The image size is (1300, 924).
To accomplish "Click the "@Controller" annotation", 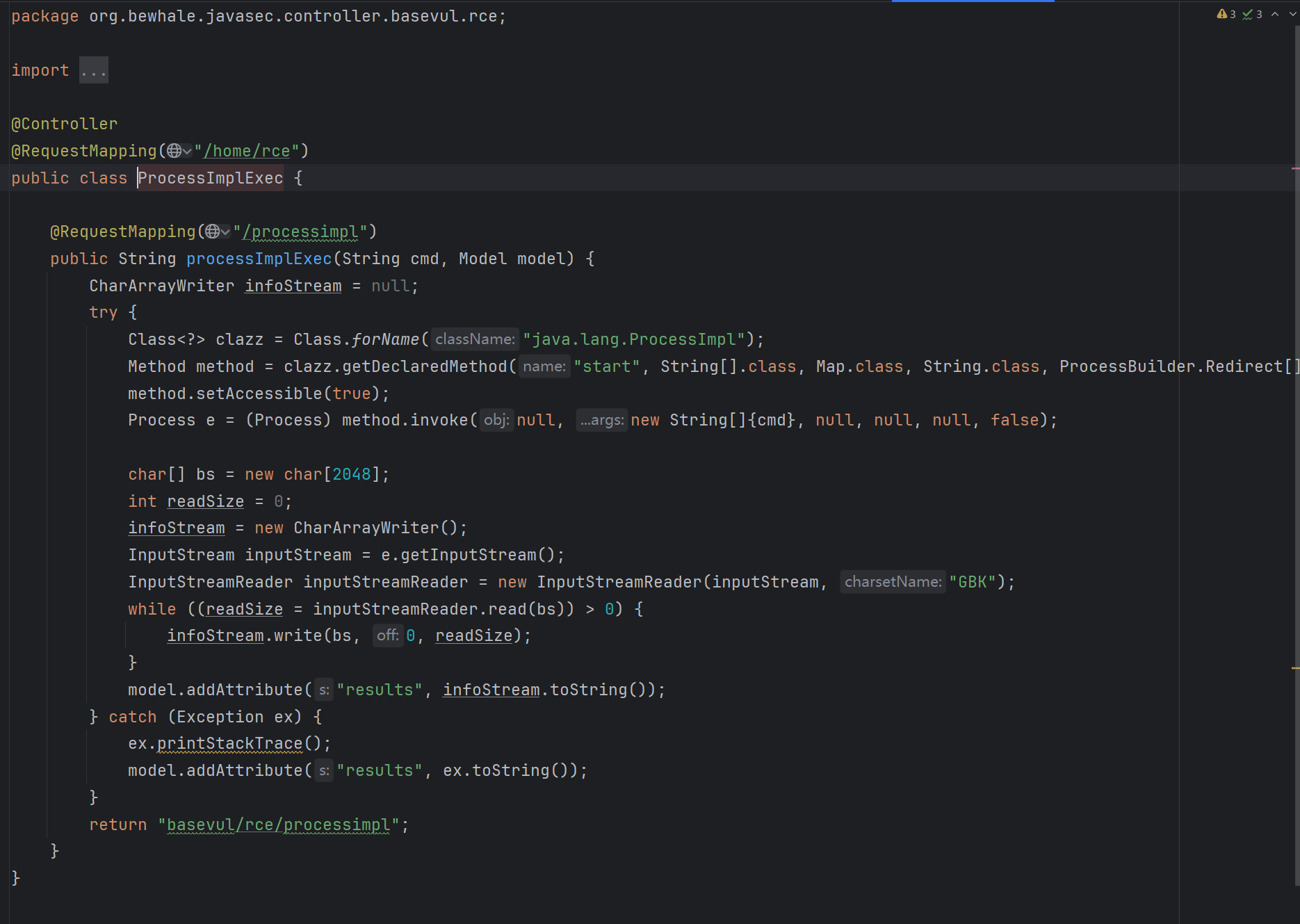I will (65, 124).
